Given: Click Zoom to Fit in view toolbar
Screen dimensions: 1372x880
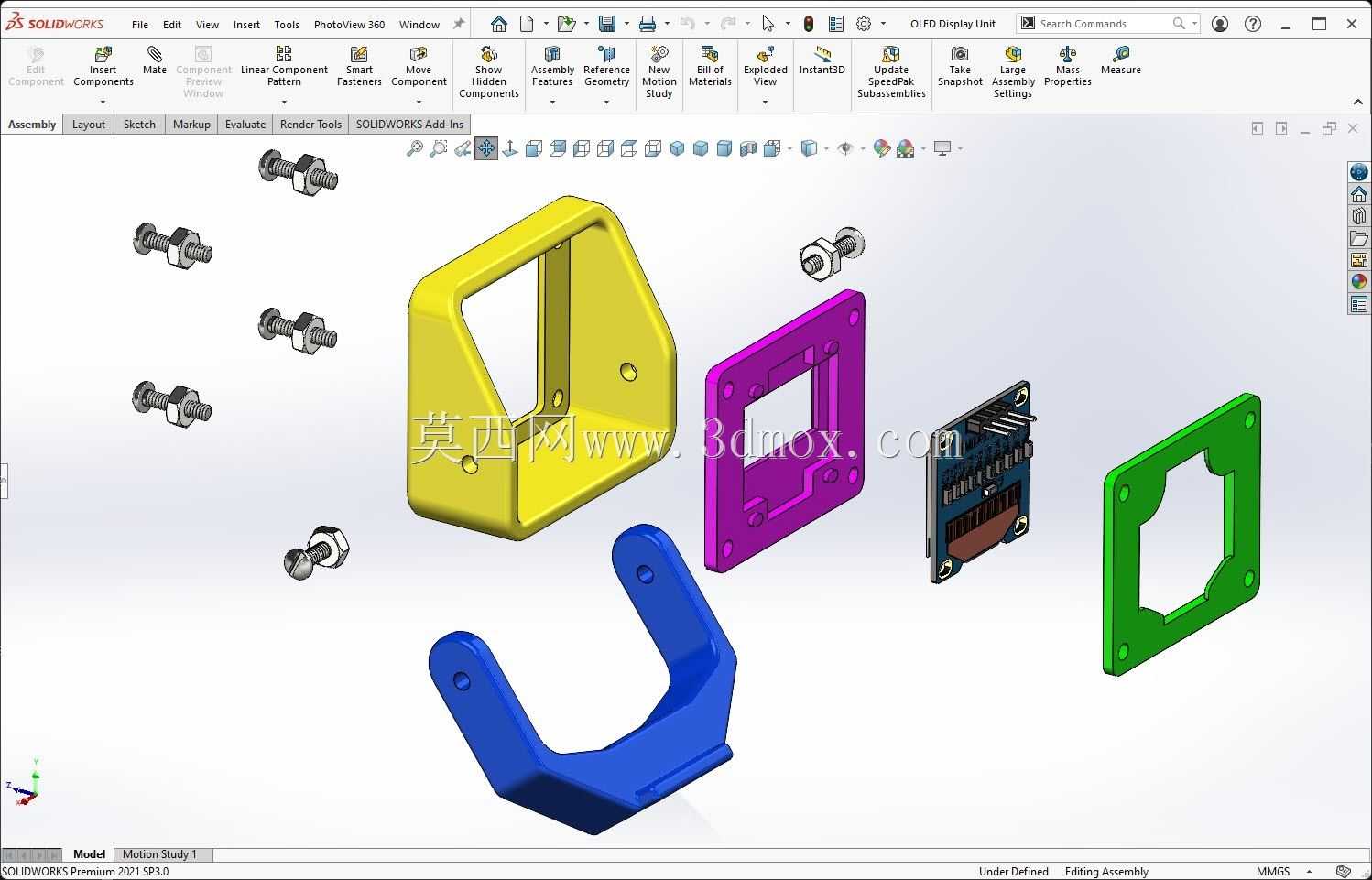Looking at the screenshot, I should (x=415, y=148).
